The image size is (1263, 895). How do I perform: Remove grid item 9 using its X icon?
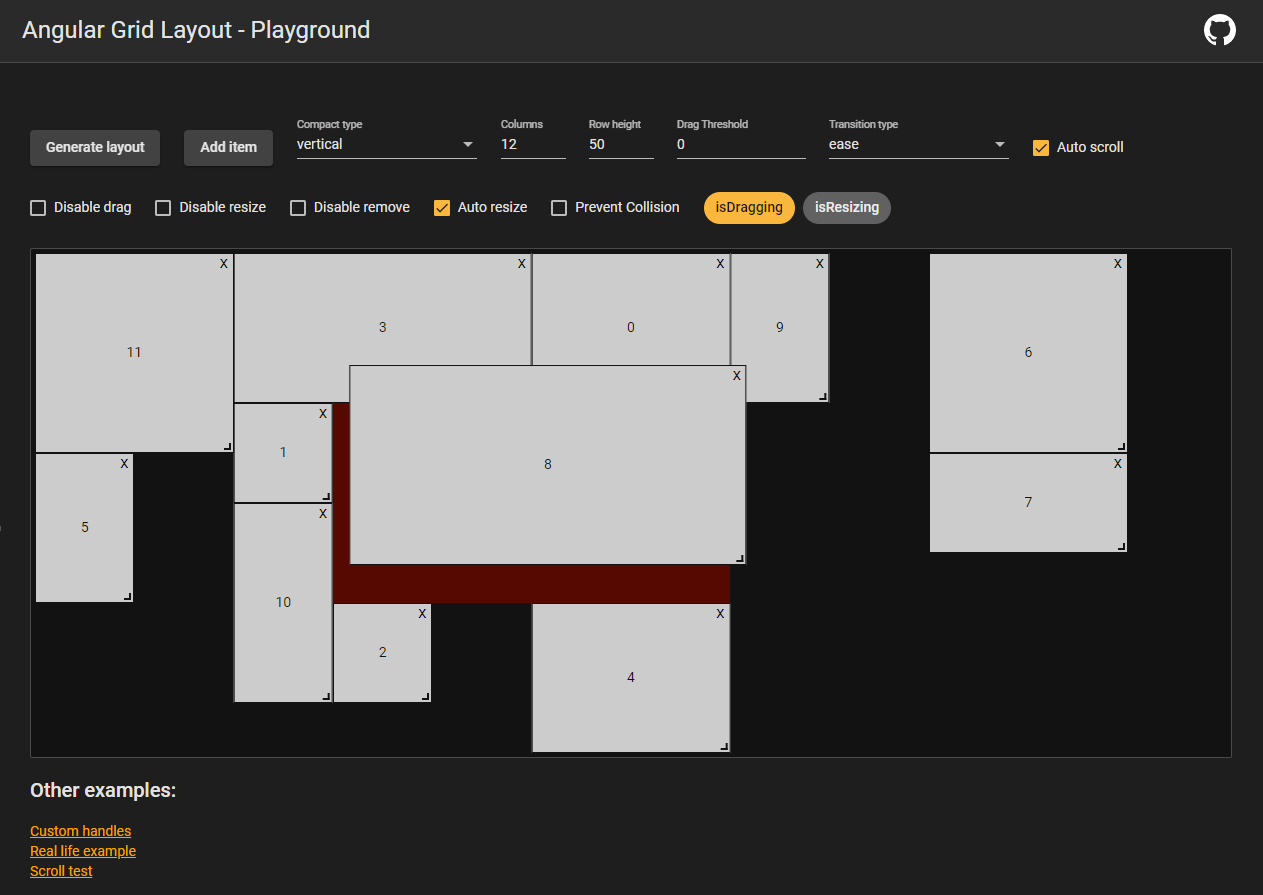pos(820,264)
